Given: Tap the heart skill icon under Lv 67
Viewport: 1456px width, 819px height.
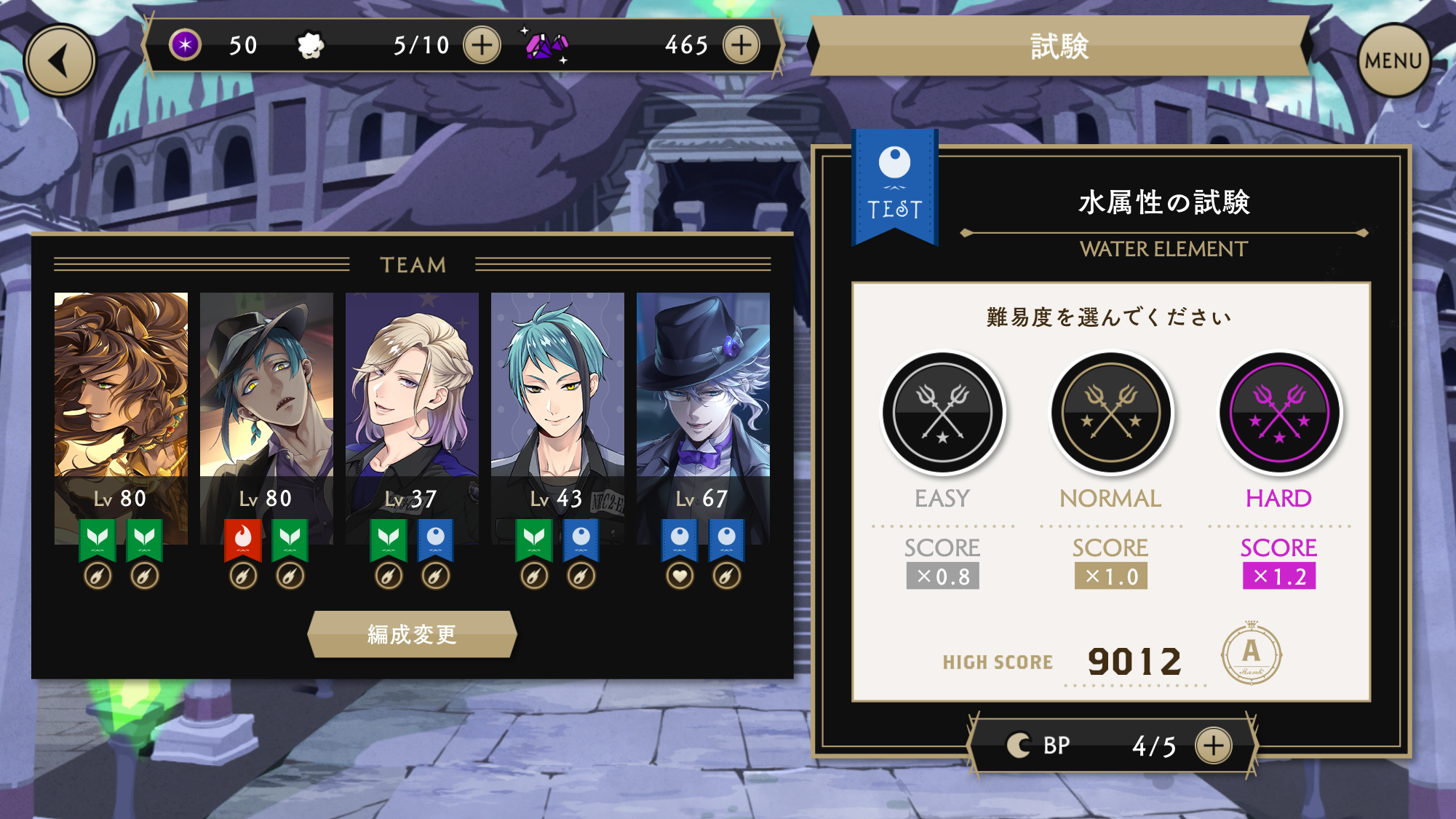Looking at the screenshot, I should pos(680,577).
